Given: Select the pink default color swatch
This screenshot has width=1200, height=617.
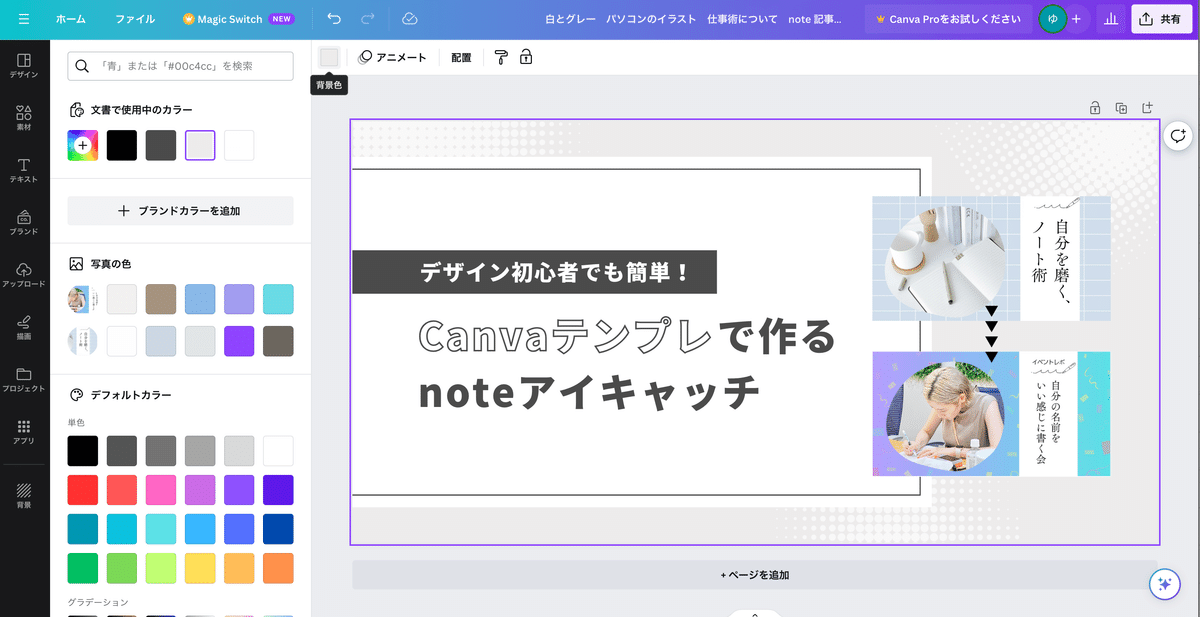Looking at the screenshot, I should tap(161, 490).
